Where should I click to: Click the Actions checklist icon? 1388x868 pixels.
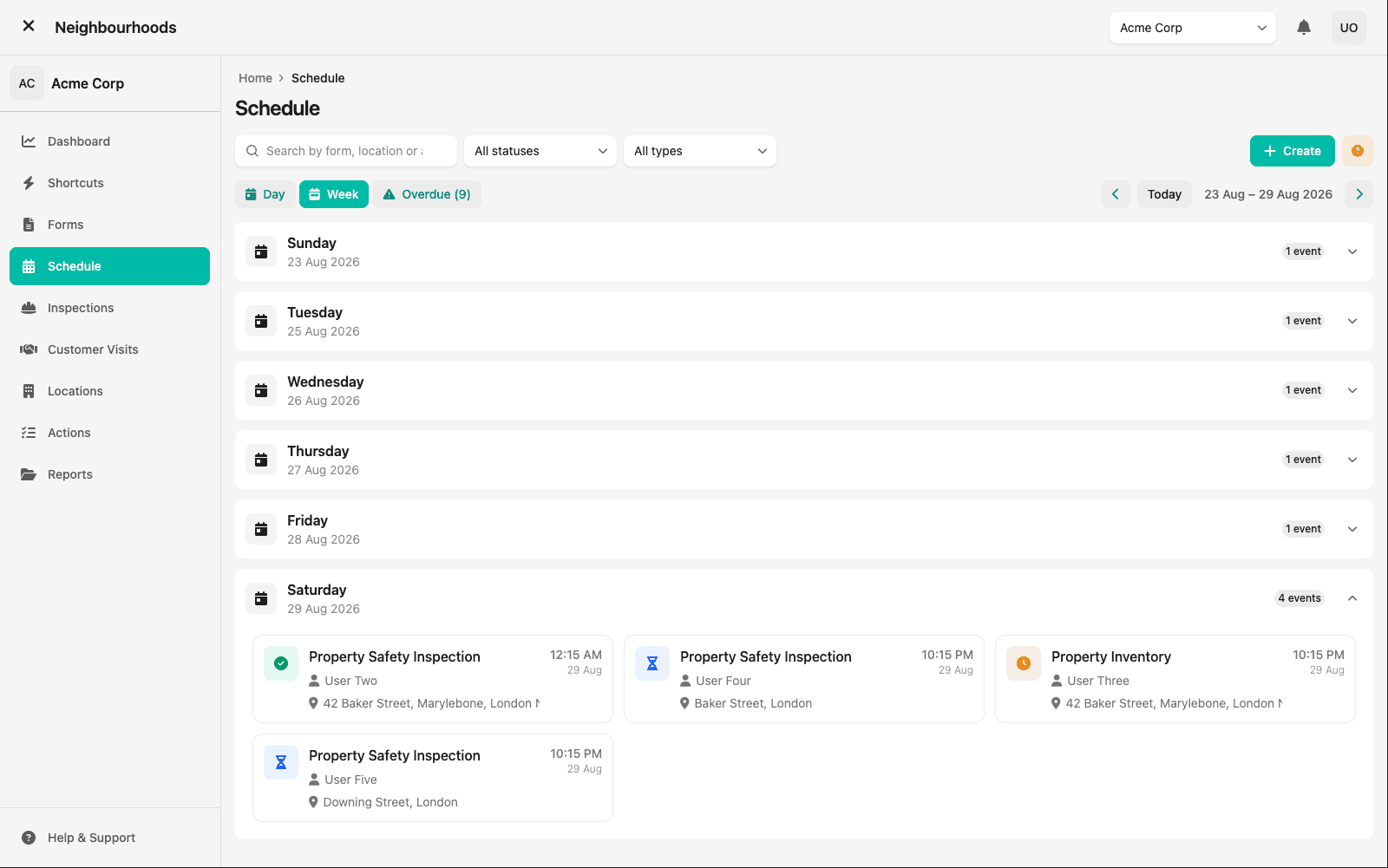click(x=29, y=433)
